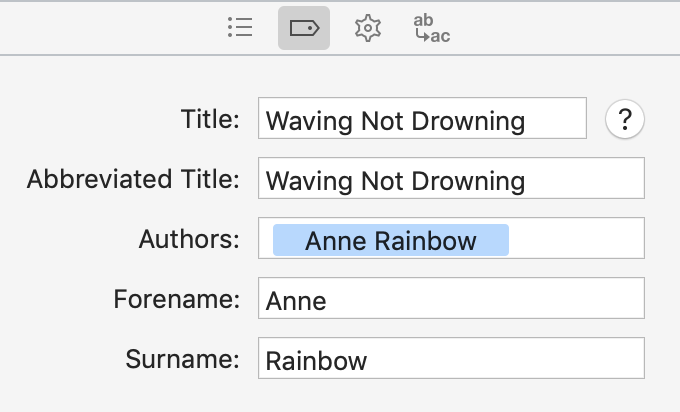Click the question mark help button
Image resolution: width=680 pixels, height=412 pixels.
(624, 119)
